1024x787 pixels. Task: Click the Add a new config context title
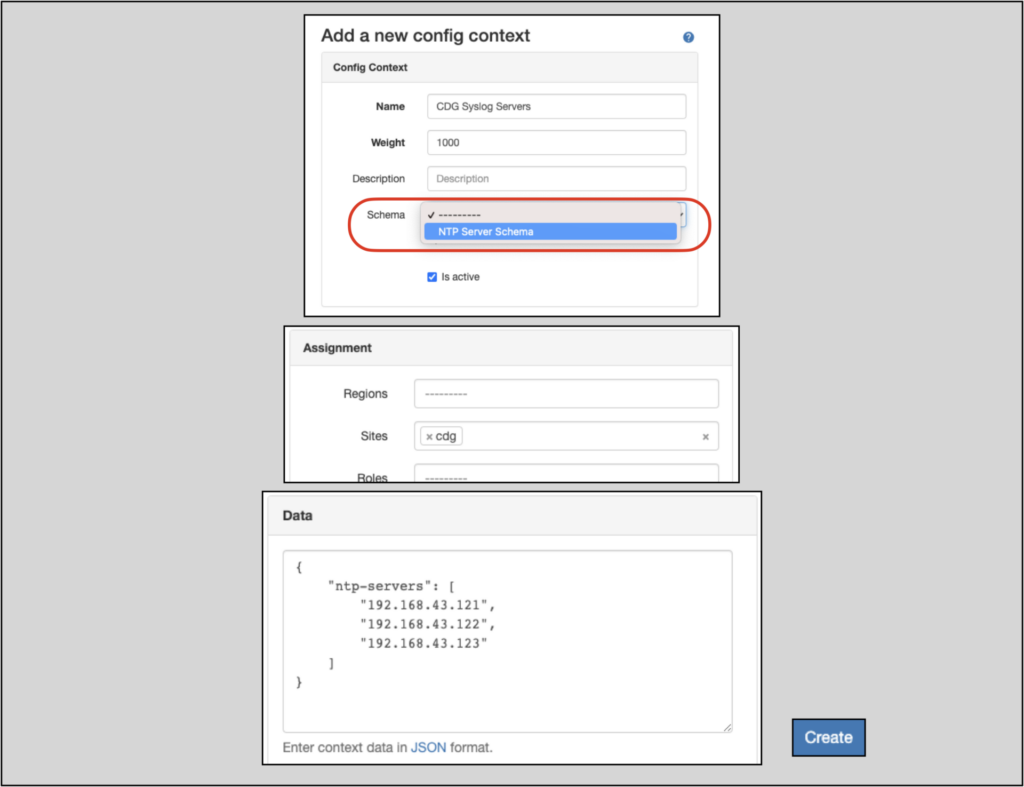425,35
